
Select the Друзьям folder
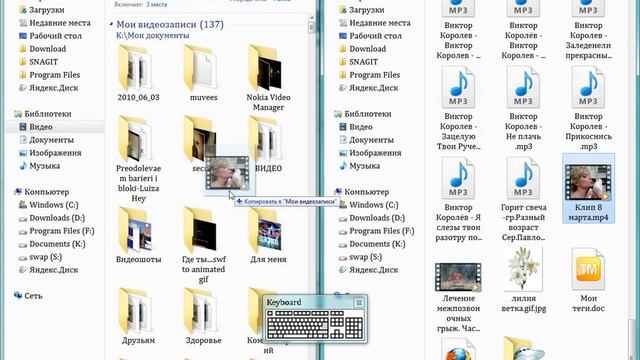138,316
